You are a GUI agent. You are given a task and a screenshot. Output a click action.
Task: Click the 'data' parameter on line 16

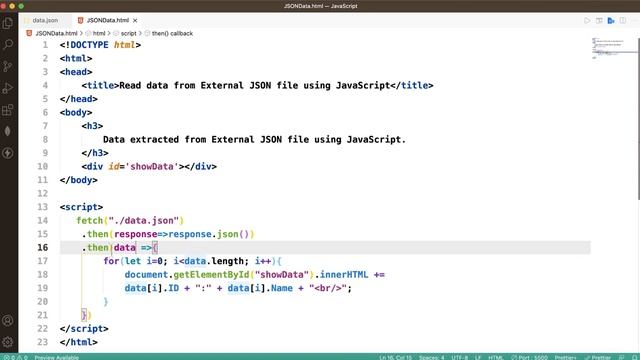(x=124, y=247)
